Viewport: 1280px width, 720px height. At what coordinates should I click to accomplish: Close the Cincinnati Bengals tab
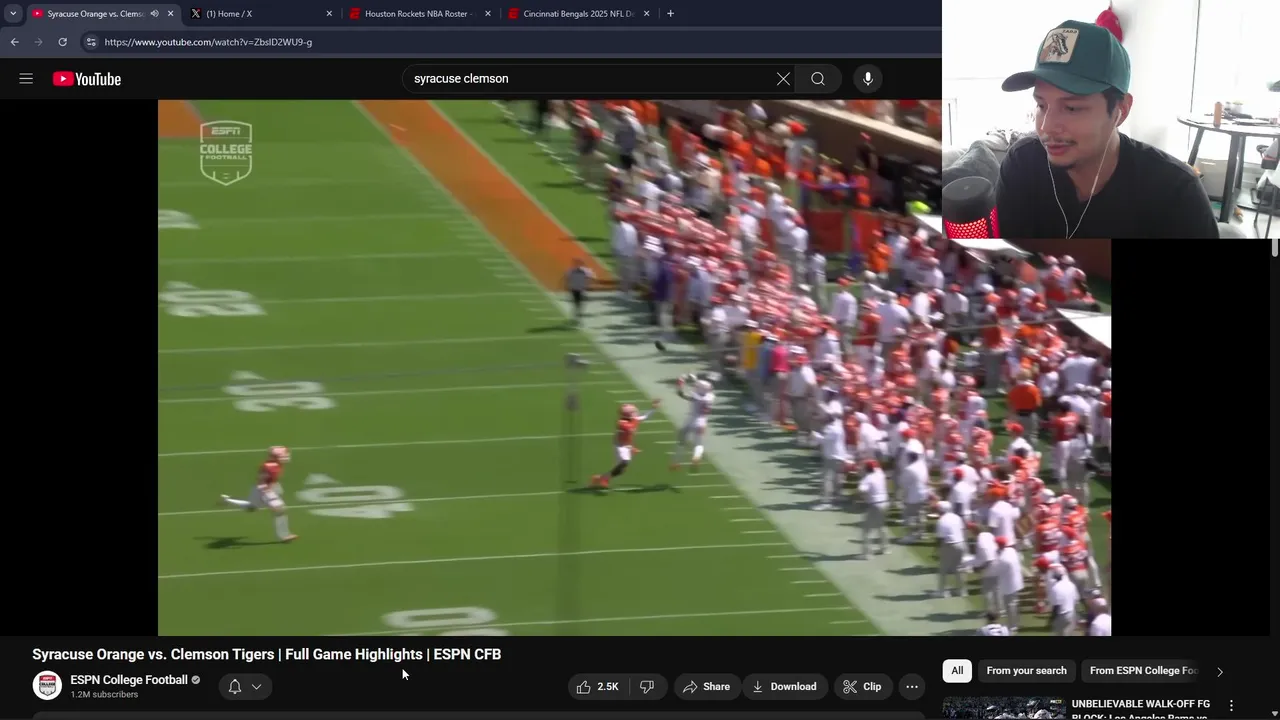646,14
